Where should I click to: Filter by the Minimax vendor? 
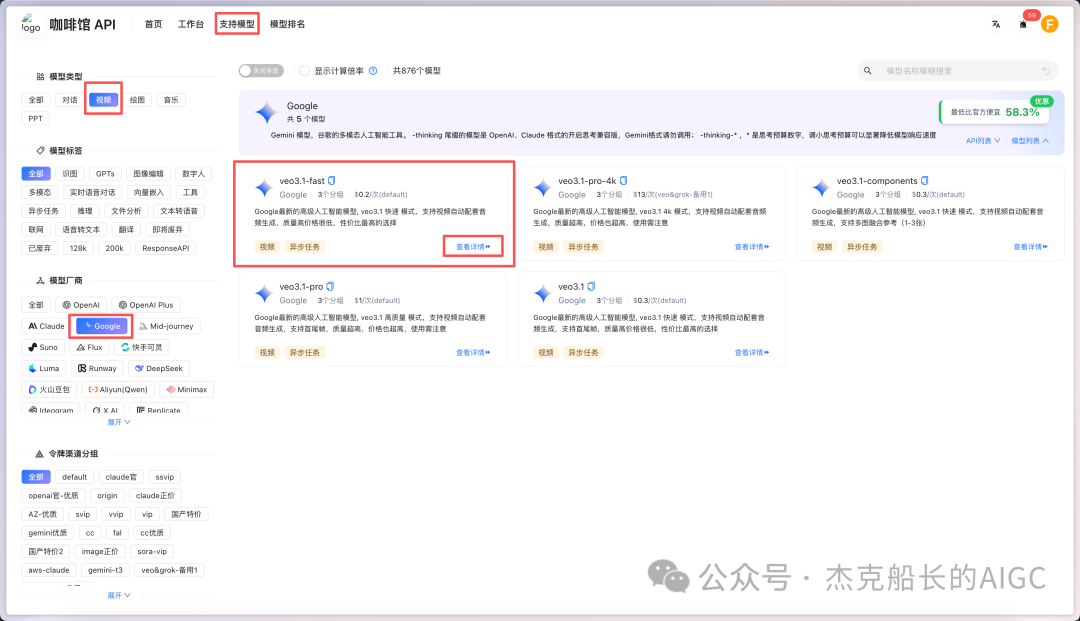click(x=186, y=390)
